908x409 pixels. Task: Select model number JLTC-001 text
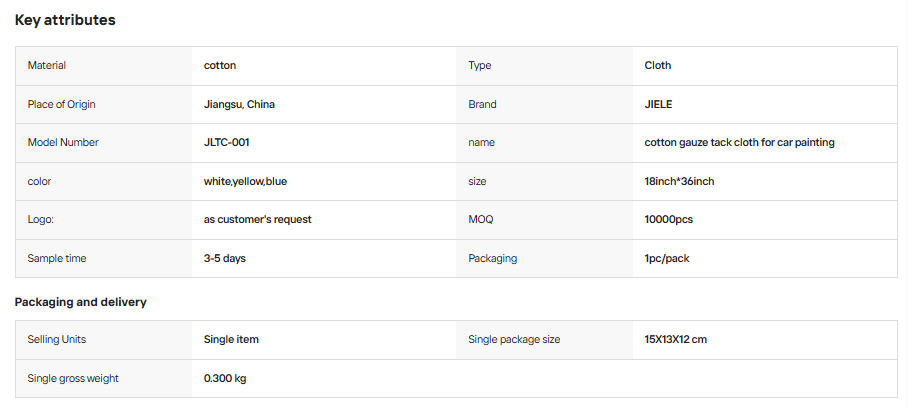(226, 143)
